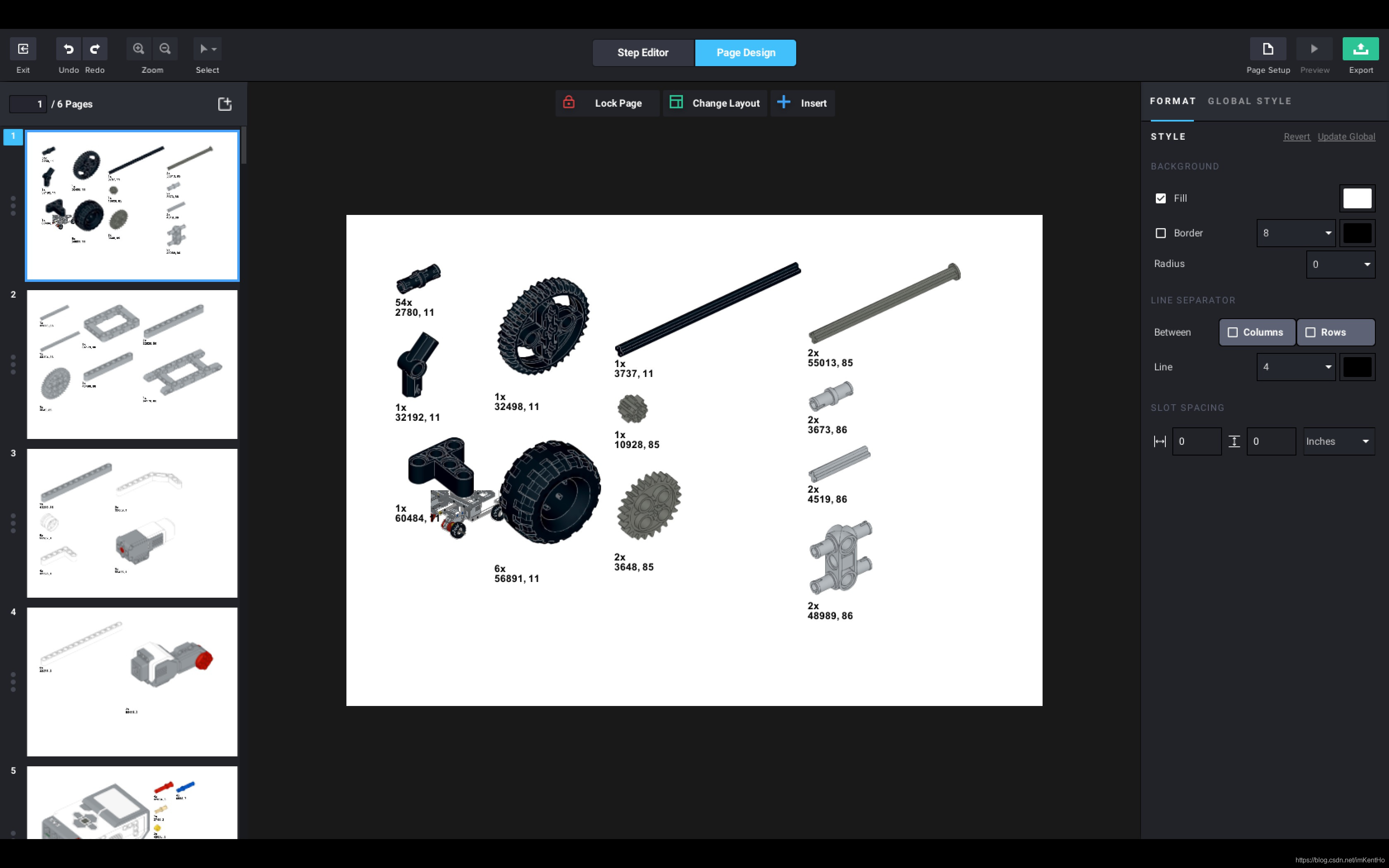
Task: Uncheck the background Fill checkbox
Action: [1160, 198]
